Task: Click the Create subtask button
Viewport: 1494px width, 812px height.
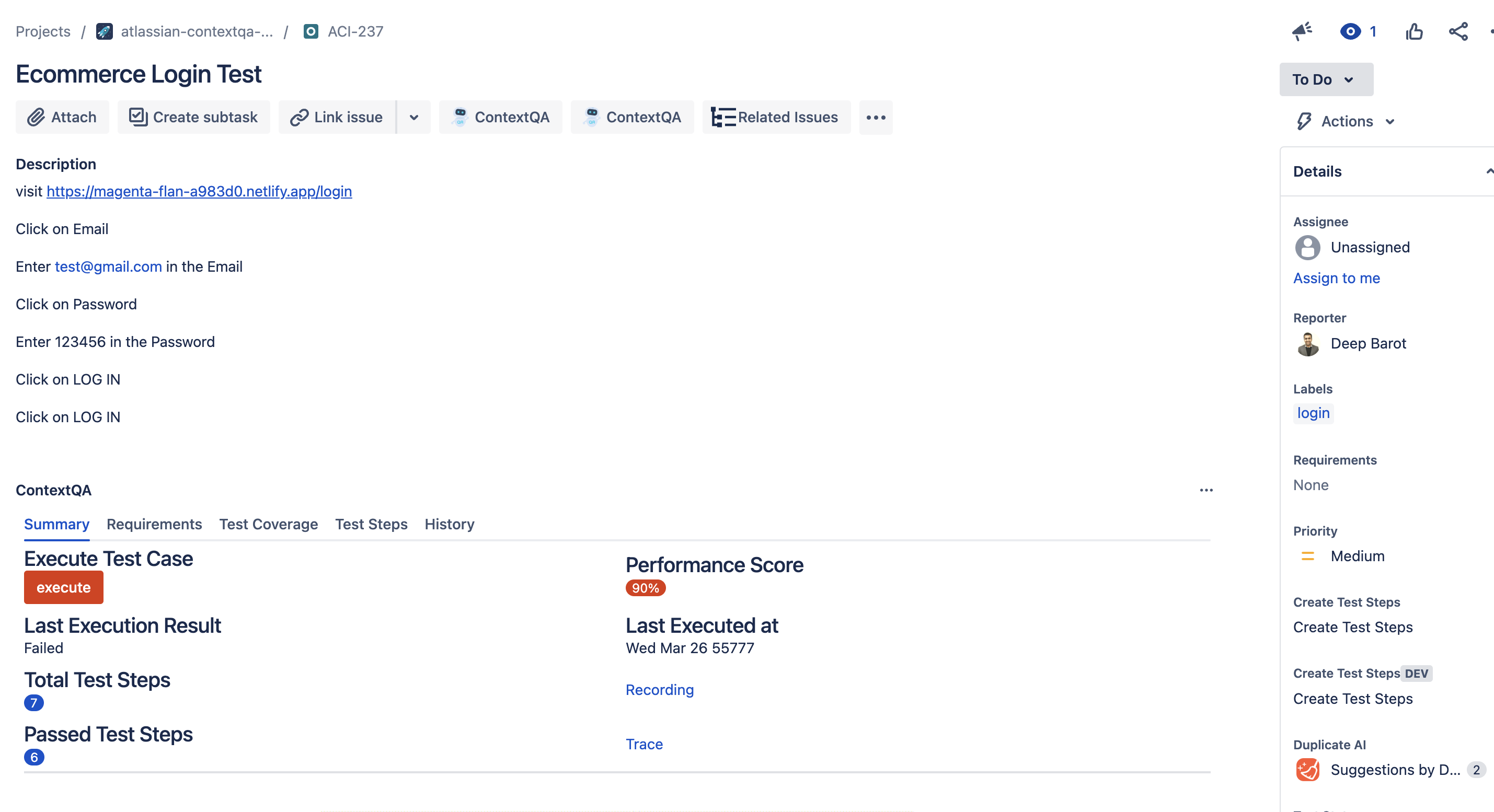Action: tap(193, 117)
